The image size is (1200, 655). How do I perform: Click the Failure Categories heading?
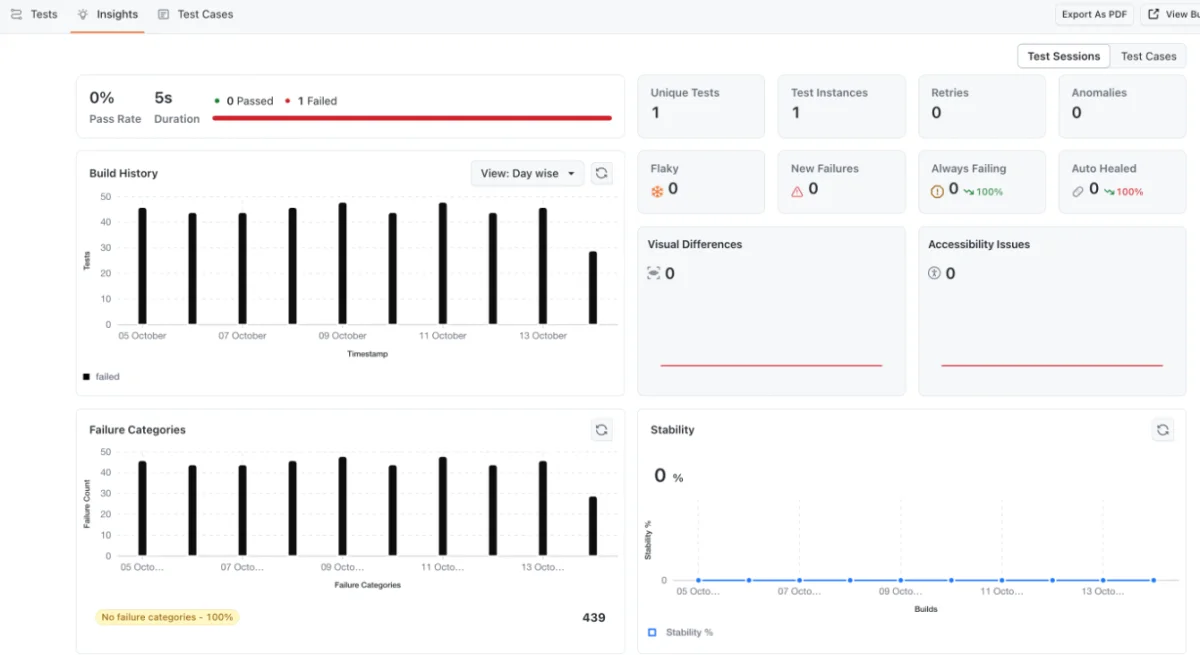coord(137,430)
